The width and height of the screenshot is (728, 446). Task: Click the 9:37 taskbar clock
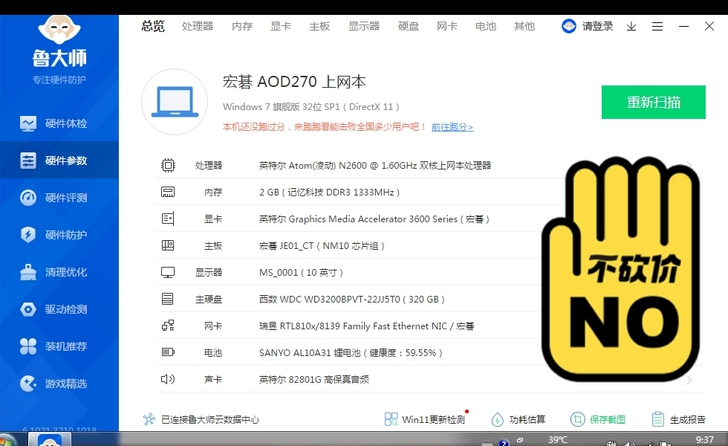click(x=705, y=439)
